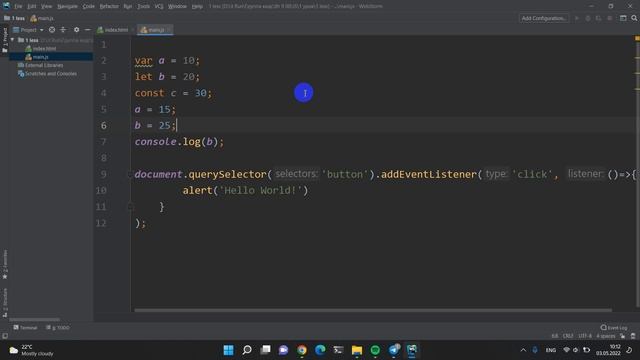Open File Explorer from taskbar
The image size is (640, 360).
[357, 350]
